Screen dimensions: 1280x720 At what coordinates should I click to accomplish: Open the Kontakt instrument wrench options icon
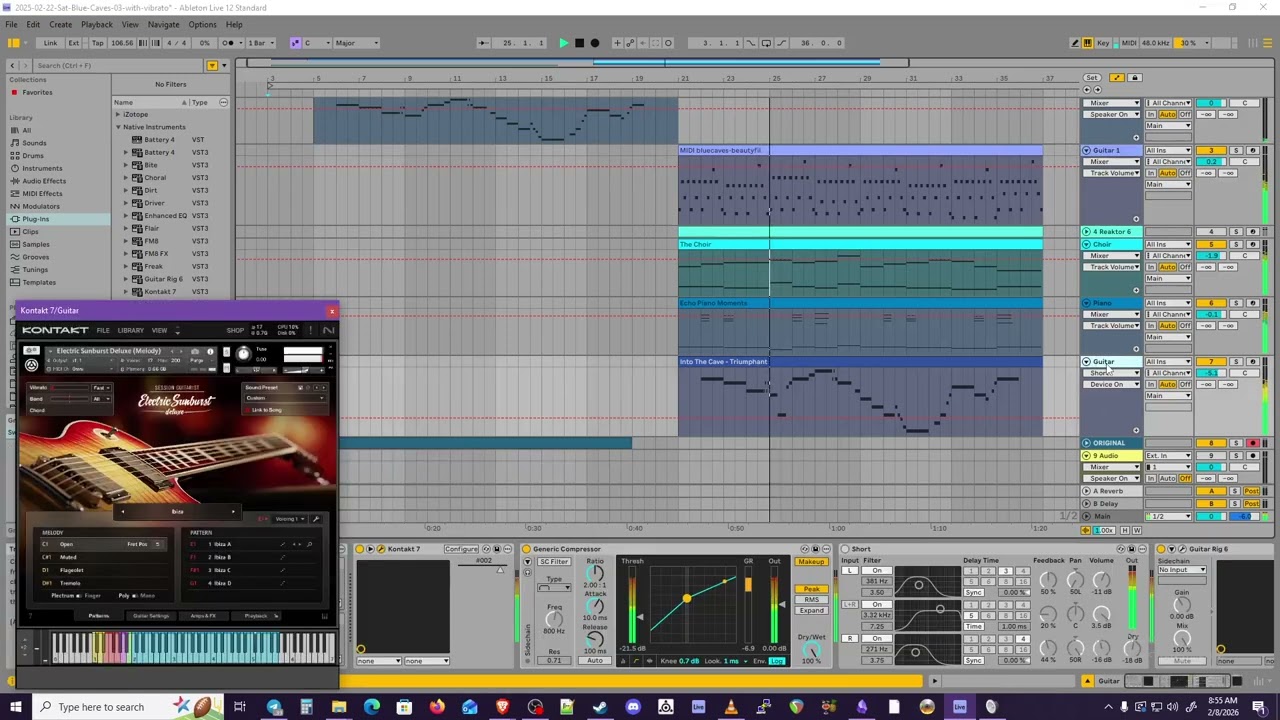click(x=31, y=352)
